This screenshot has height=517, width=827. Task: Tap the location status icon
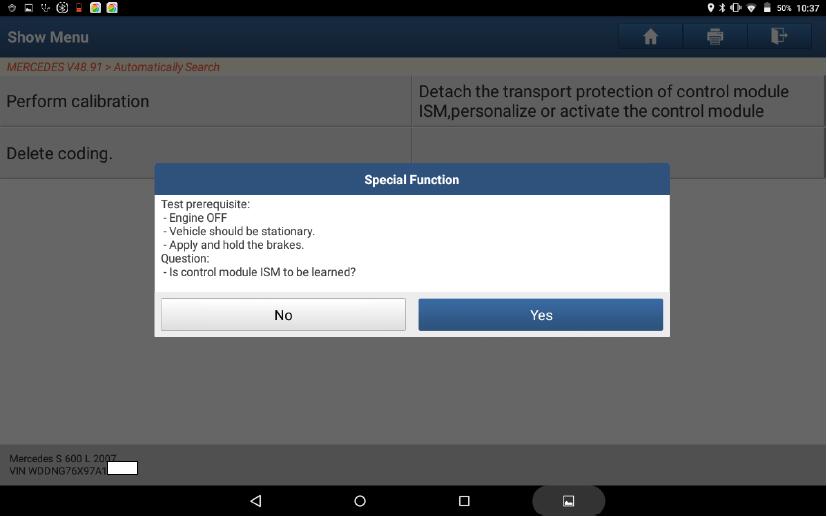710,8
